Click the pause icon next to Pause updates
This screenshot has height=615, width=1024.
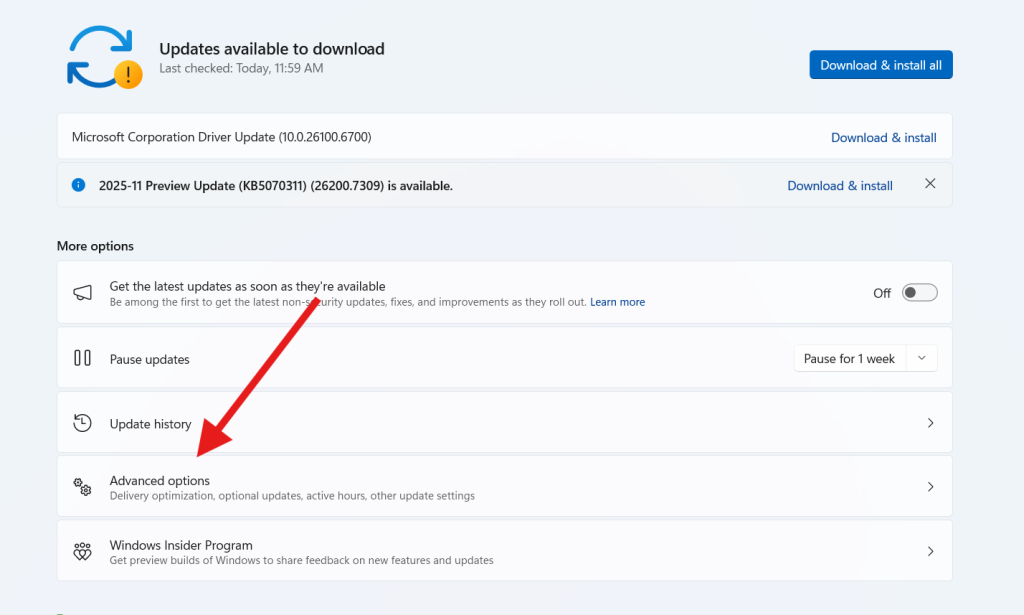click(x=83, y=358)
